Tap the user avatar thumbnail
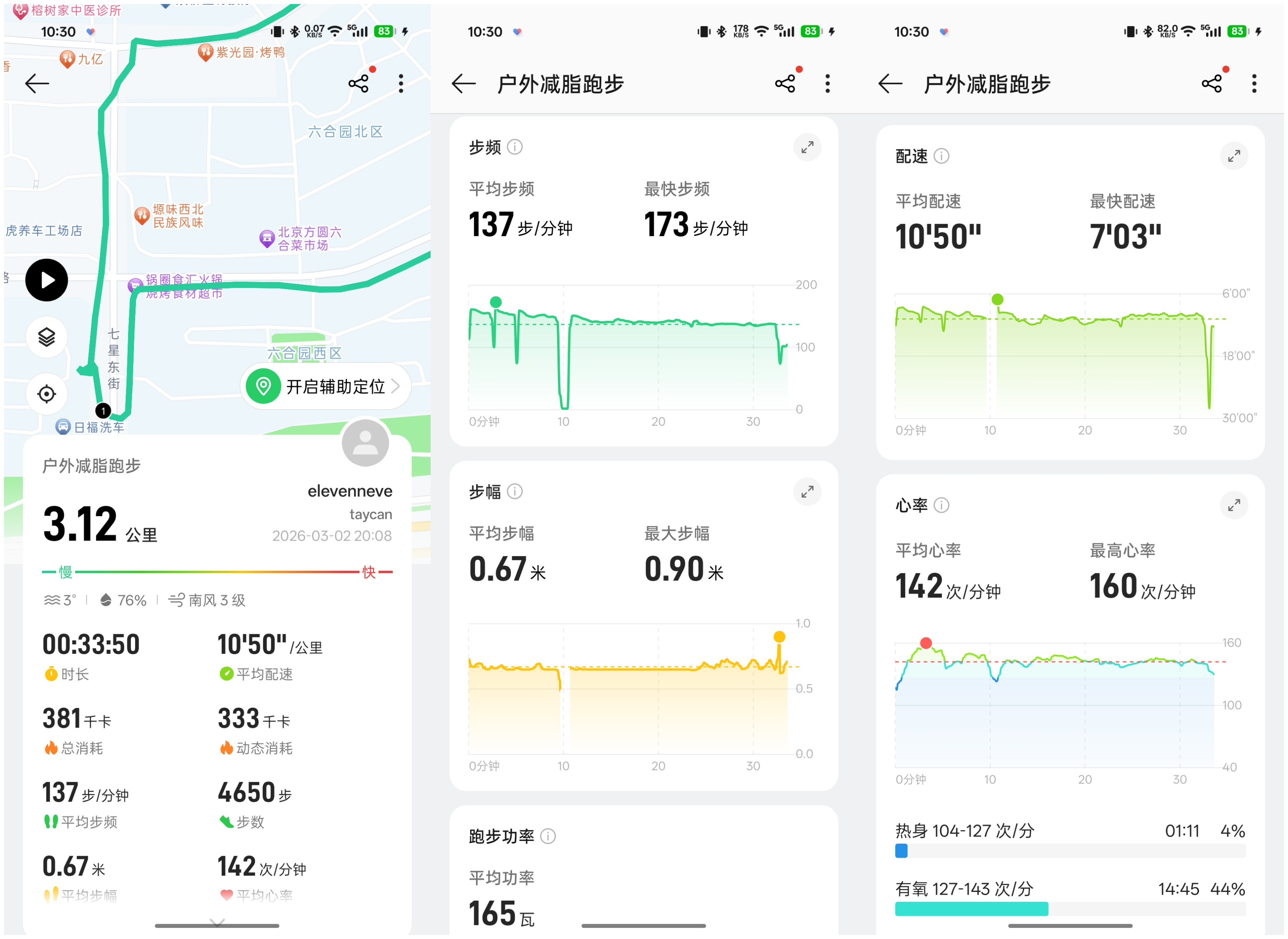The image size is (1288, 939). (365, 443)
